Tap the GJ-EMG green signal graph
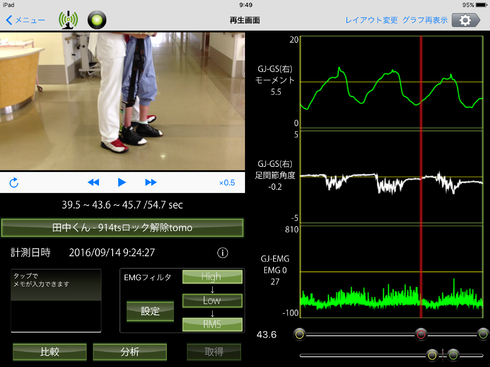 point(392,272)
